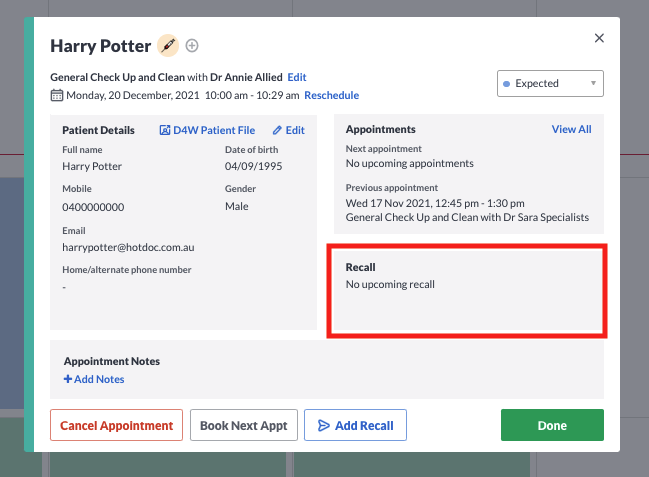This screenshot has height=477, width=649.
Task: Open the Expected status dropdown
Action: [550, 83]
